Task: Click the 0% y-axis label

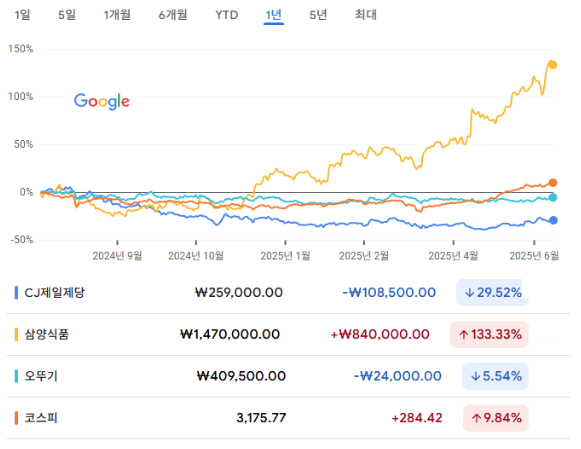Action: pos(26,192)
